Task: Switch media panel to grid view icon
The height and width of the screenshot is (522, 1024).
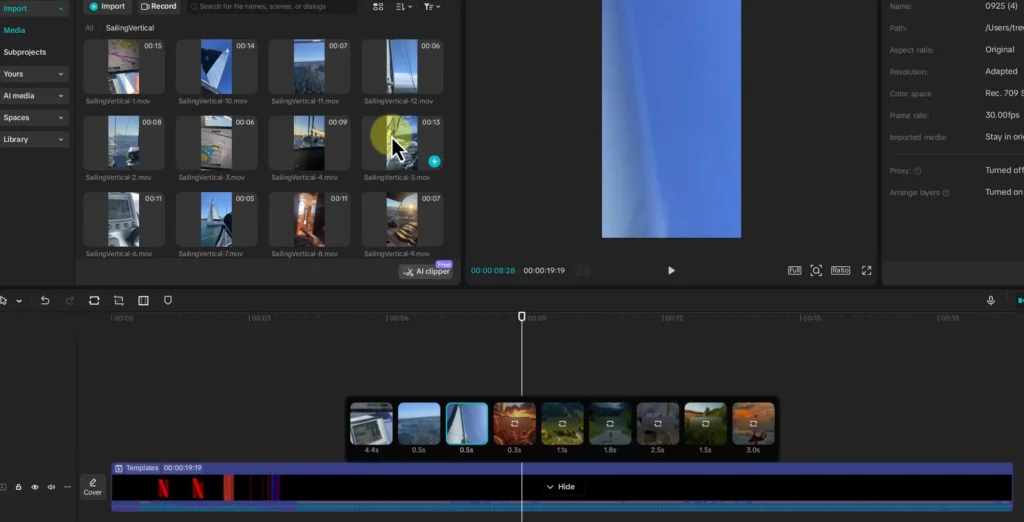Action: pyautogui.click(x=378, y=7)
